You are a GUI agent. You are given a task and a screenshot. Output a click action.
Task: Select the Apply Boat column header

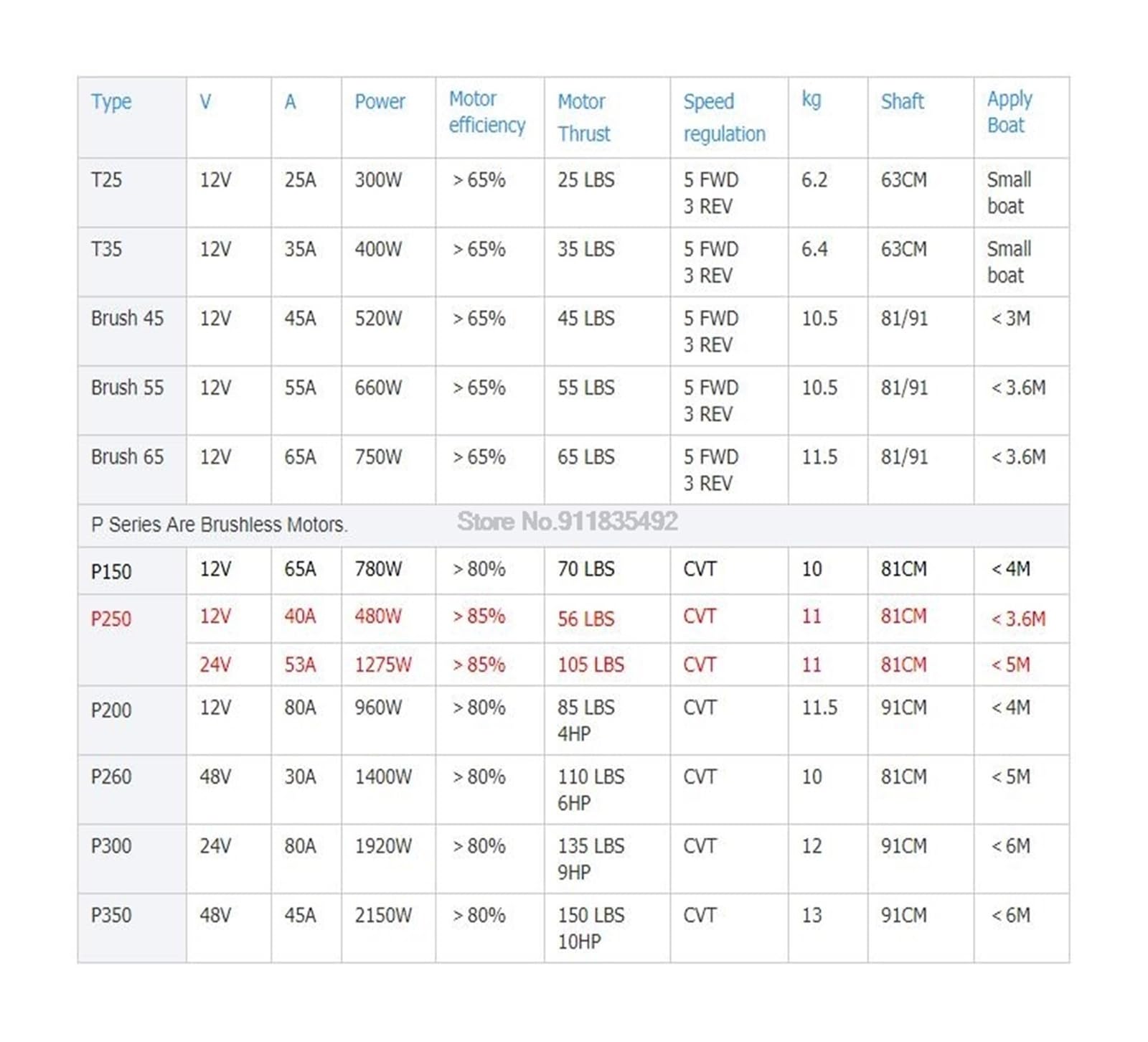click(1010, 112)
